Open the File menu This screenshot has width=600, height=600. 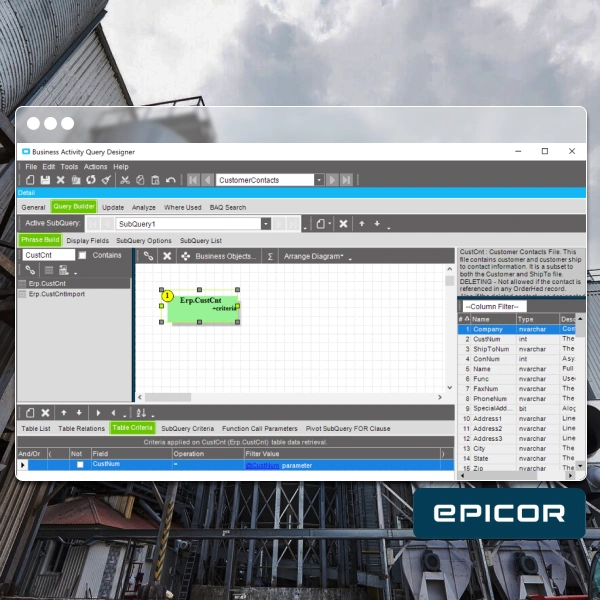[x=31, y=167]
